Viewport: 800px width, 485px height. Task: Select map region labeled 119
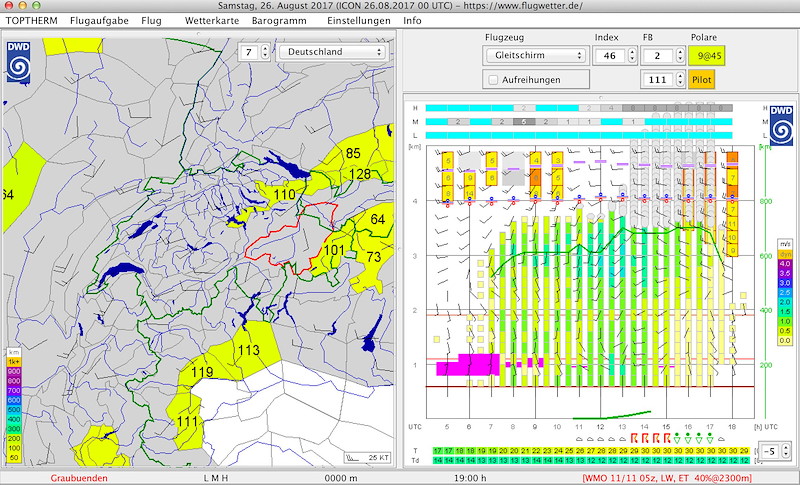[202, 372]
